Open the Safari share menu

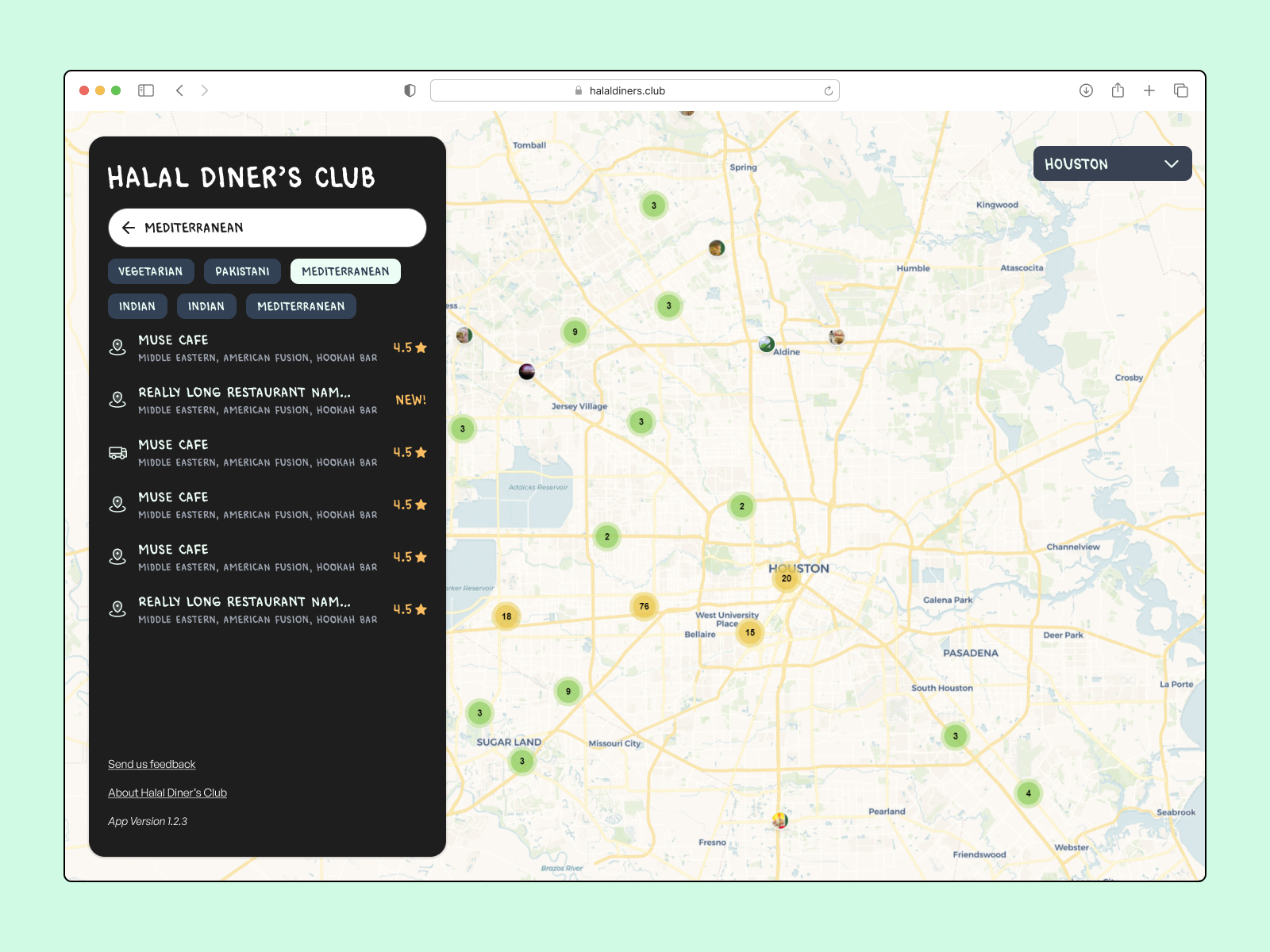point(1118,90)
